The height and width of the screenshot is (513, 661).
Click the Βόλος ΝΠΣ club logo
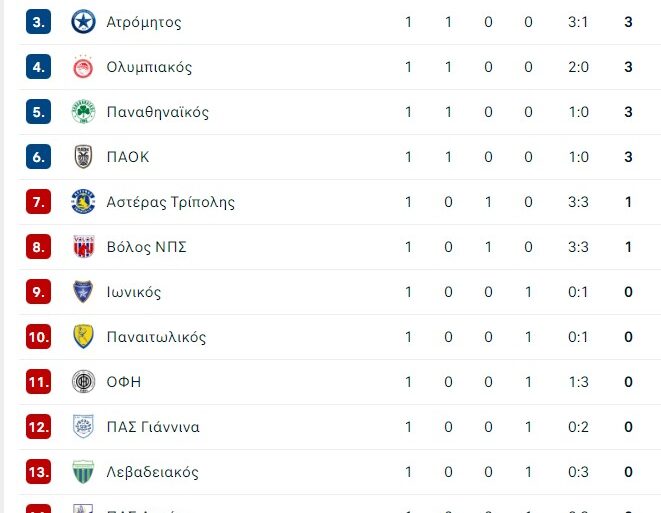point(83,247)
